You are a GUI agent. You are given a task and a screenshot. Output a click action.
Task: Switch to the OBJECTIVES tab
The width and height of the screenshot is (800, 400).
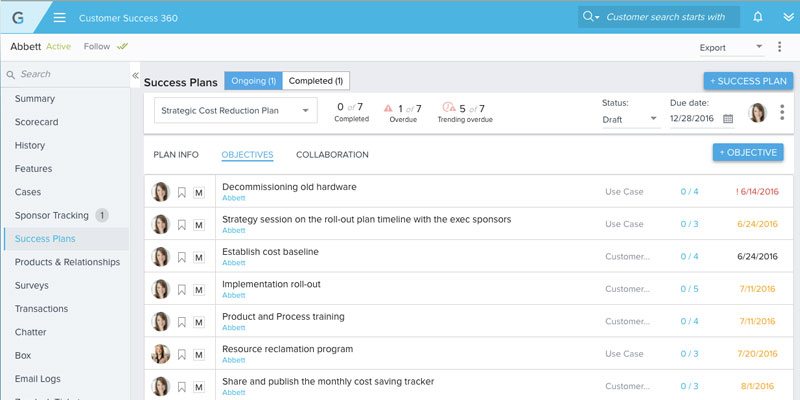coord(247,155)
